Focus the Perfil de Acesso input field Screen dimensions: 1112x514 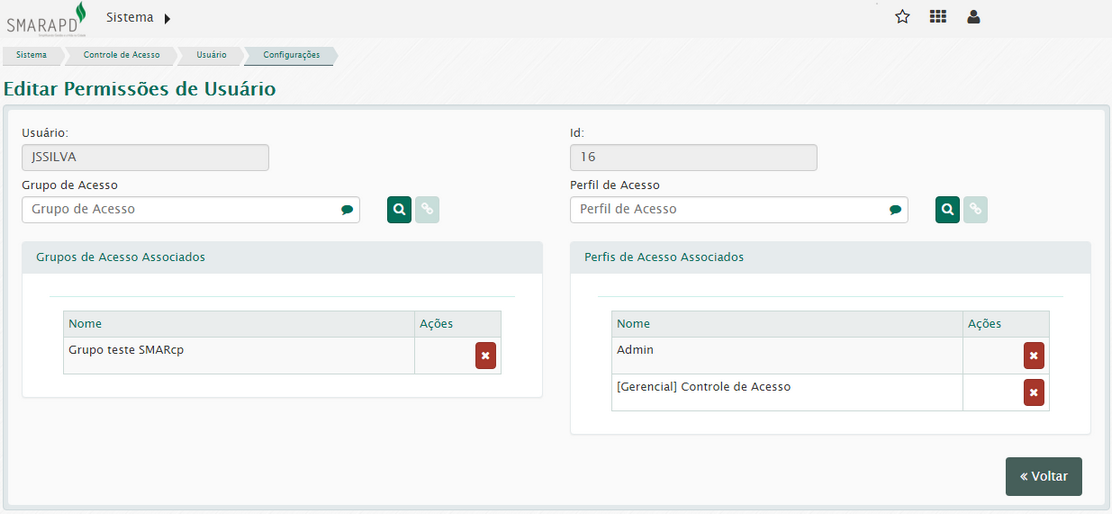pyautogui.click(x=728, y=210)
